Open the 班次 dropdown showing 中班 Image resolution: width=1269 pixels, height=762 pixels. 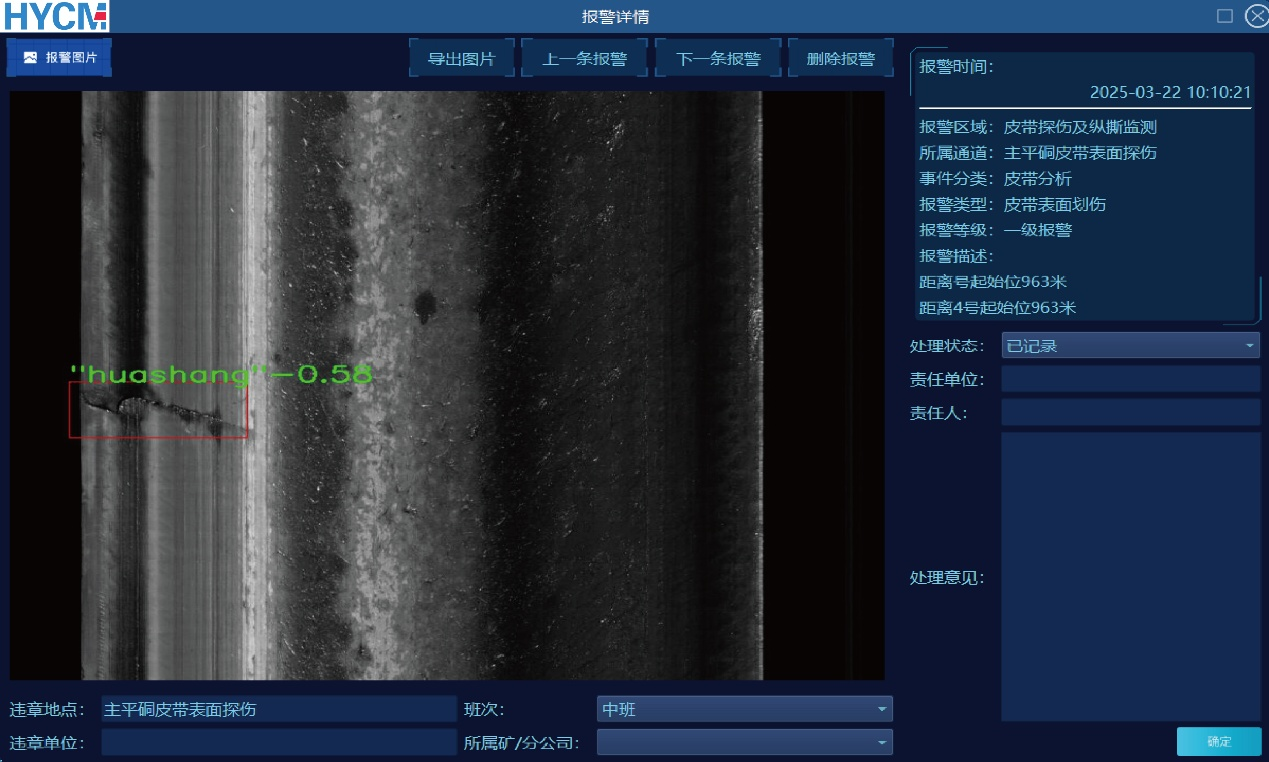(x=745, y=710)
